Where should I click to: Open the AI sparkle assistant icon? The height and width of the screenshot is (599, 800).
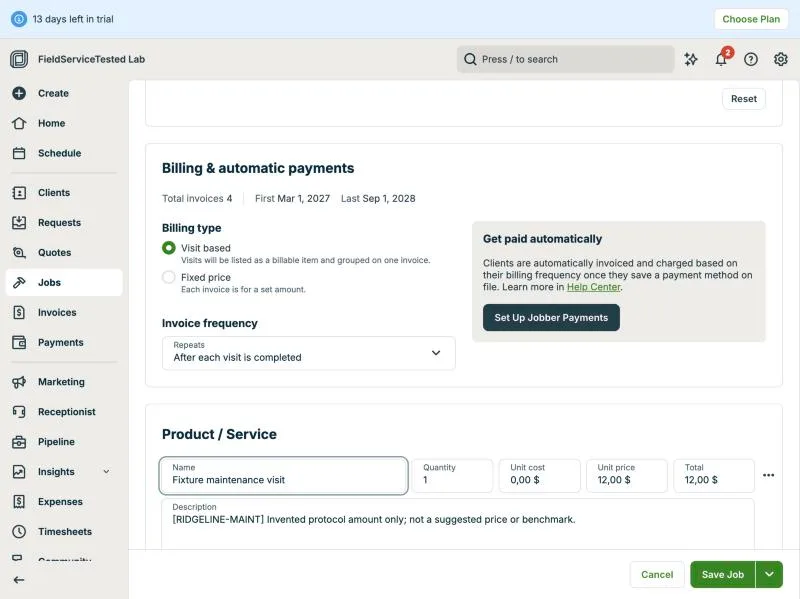(691, 59)
